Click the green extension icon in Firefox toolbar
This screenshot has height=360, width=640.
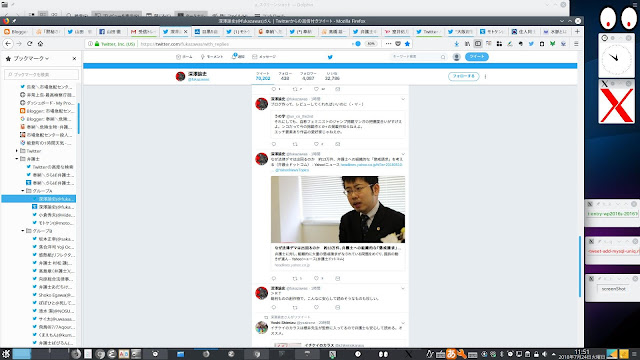pyautogui.click(x=552, y=44)
